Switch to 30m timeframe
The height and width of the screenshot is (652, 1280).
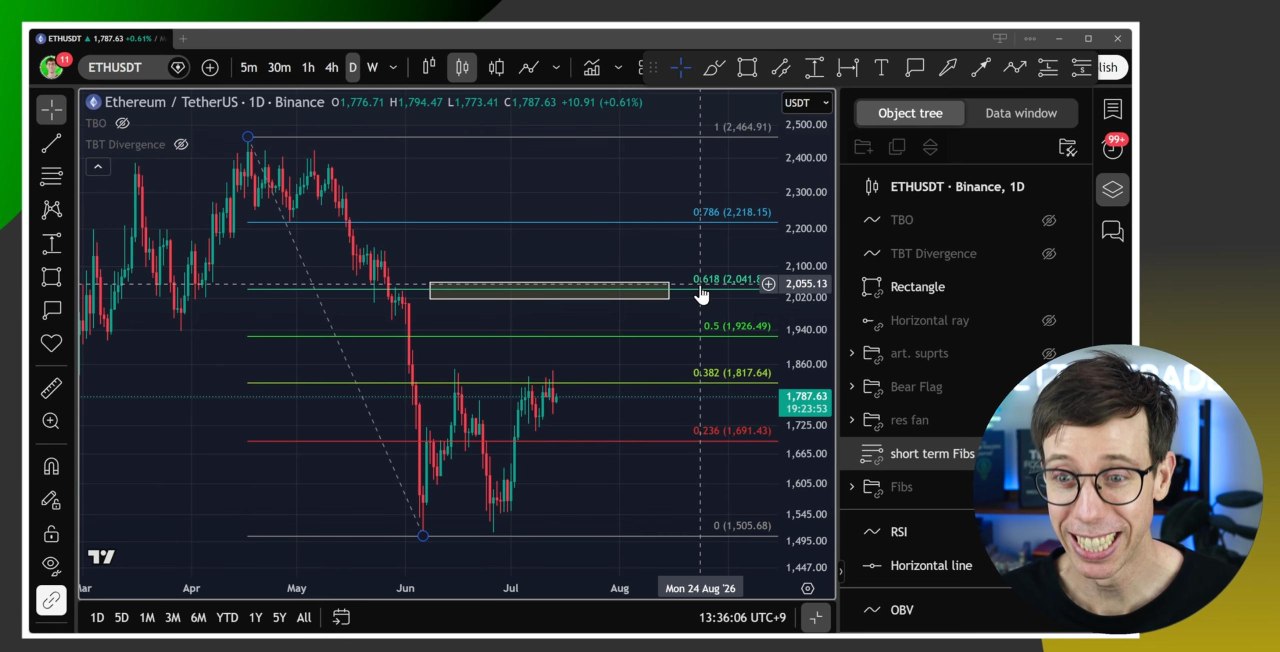279,67
